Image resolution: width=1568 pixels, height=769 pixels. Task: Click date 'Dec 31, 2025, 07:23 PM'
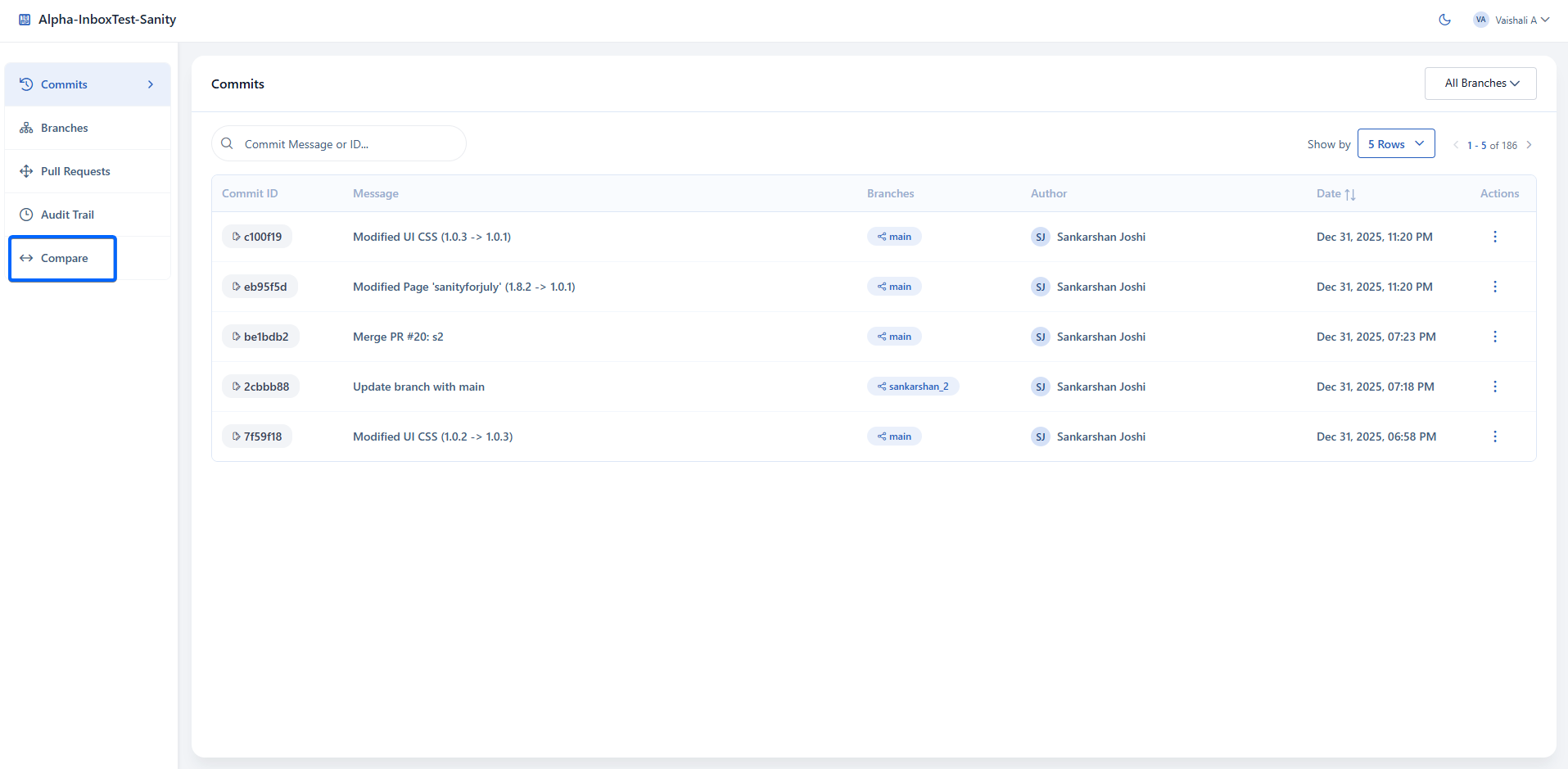[1376, 337]
